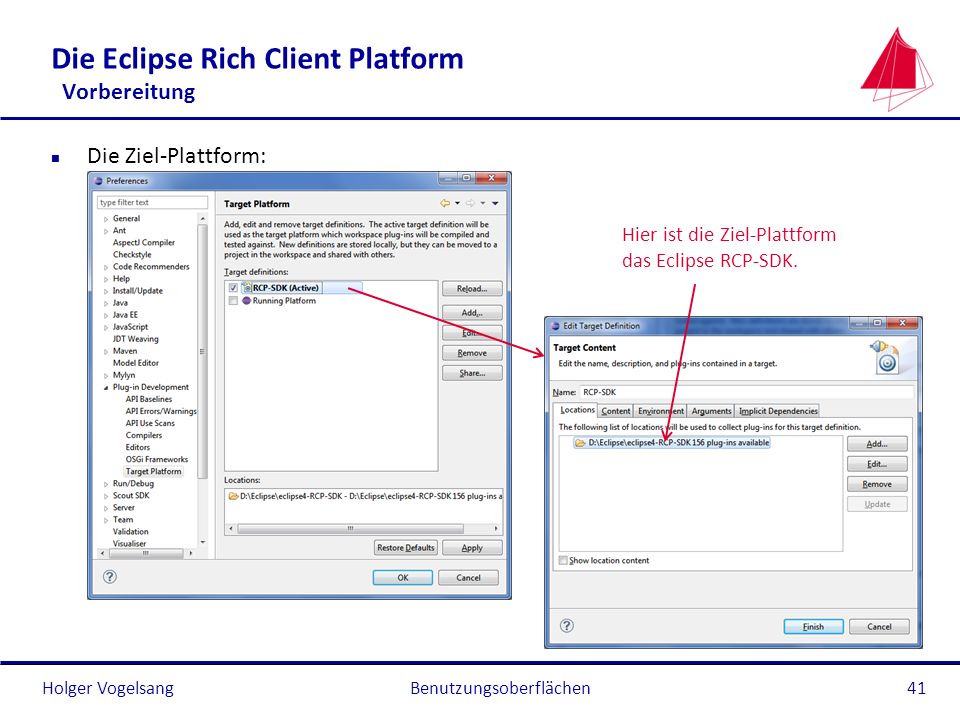Click Edit... in Edit Target Definition
The width and height of the screenshot is (960, 720).
pos(877,464)
